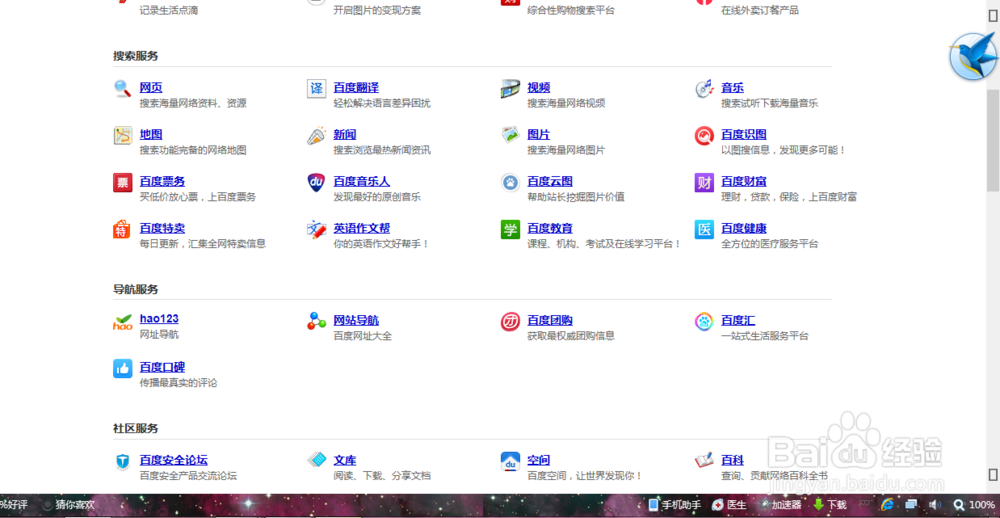Screen dimensions: 1000x518
Task: Visit the 百度教育 link
Action: (550, 228)
